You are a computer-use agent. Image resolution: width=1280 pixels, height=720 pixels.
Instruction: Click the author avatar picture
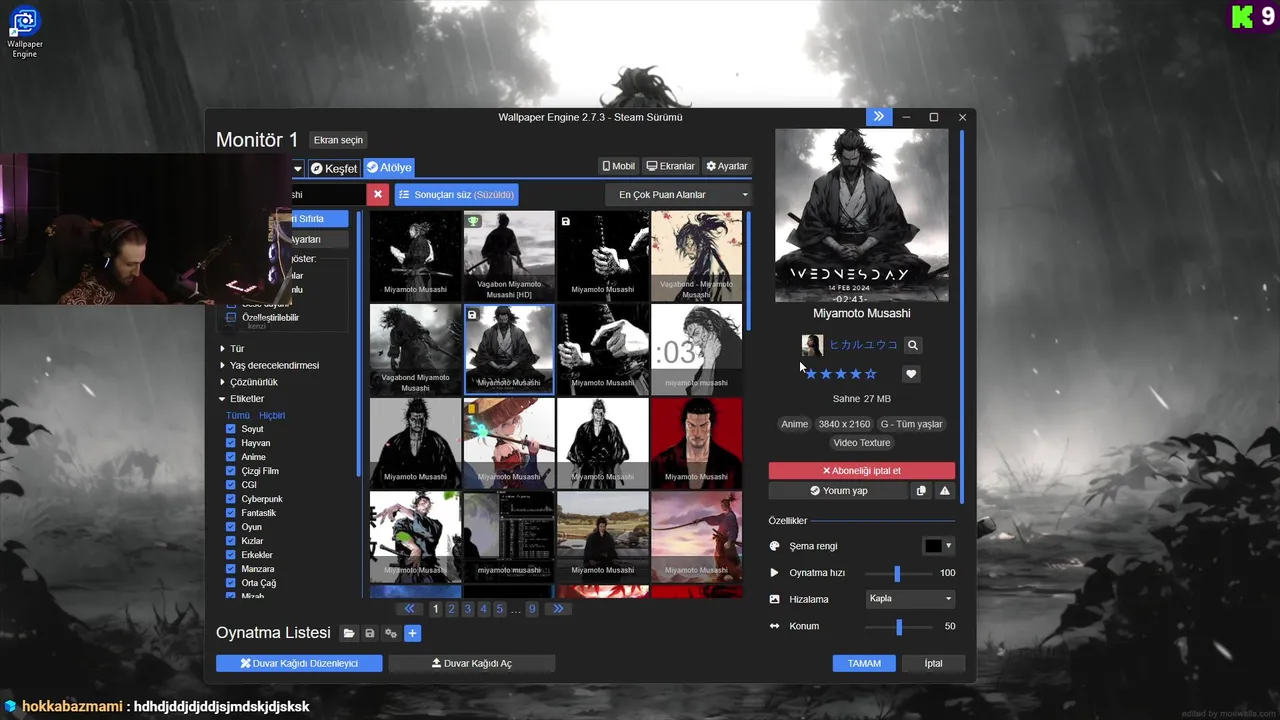(812, 345)
